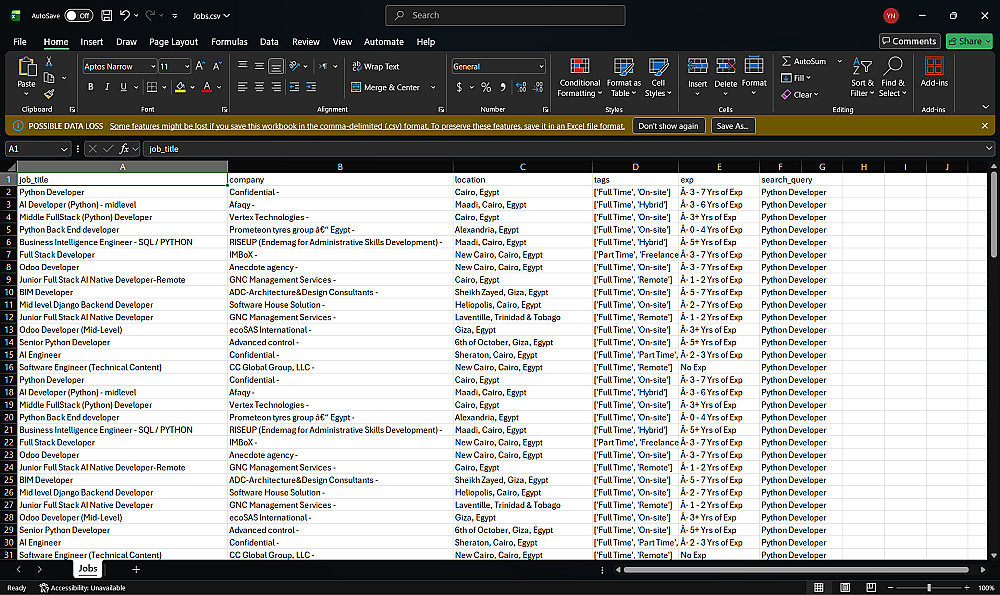Open the Format cells menu icon
Viewport: 1000px width, 595px height.
click(754, 66)
